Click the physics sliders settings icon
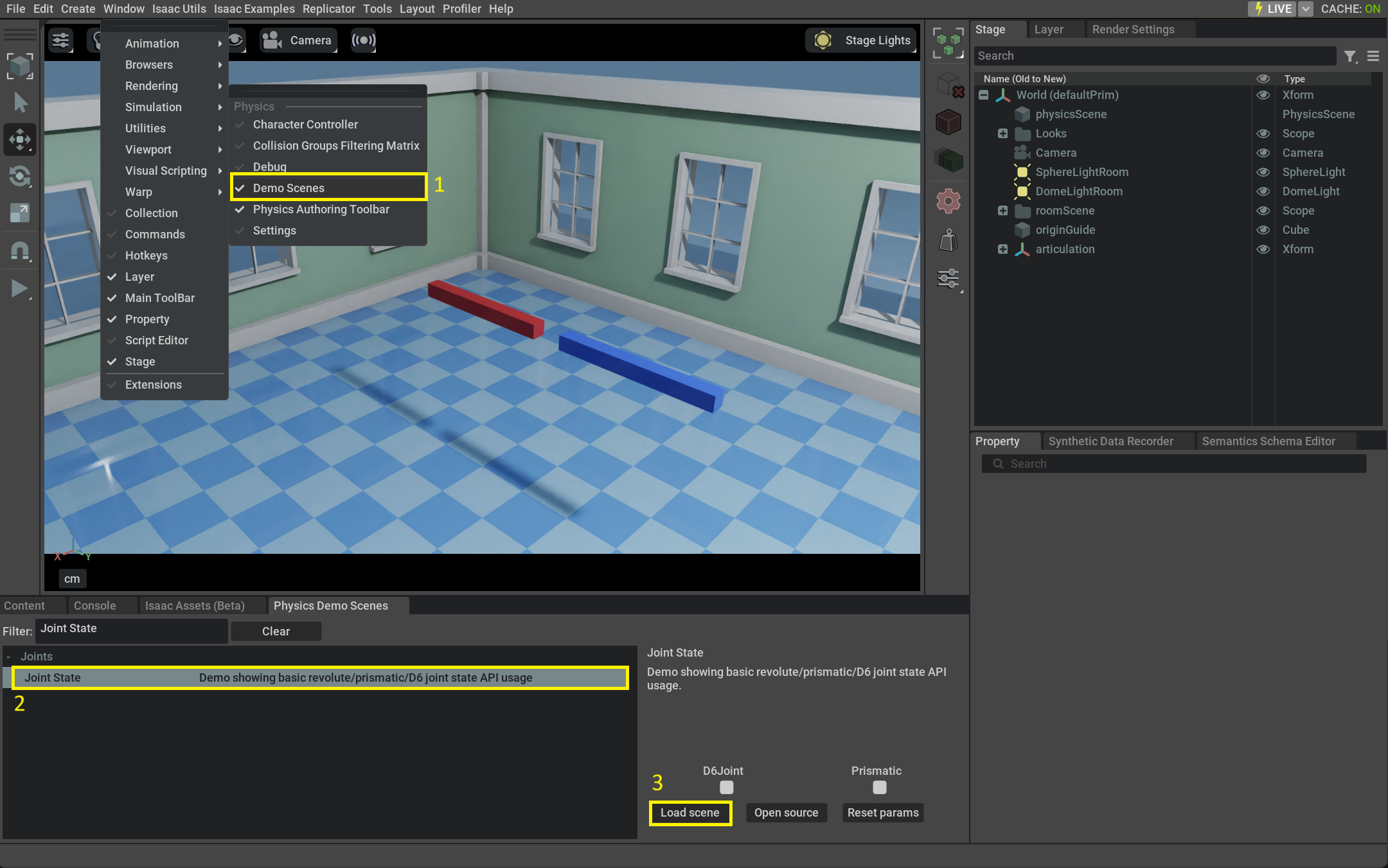This screenshot has height=868, width=1388. point(948,279)
